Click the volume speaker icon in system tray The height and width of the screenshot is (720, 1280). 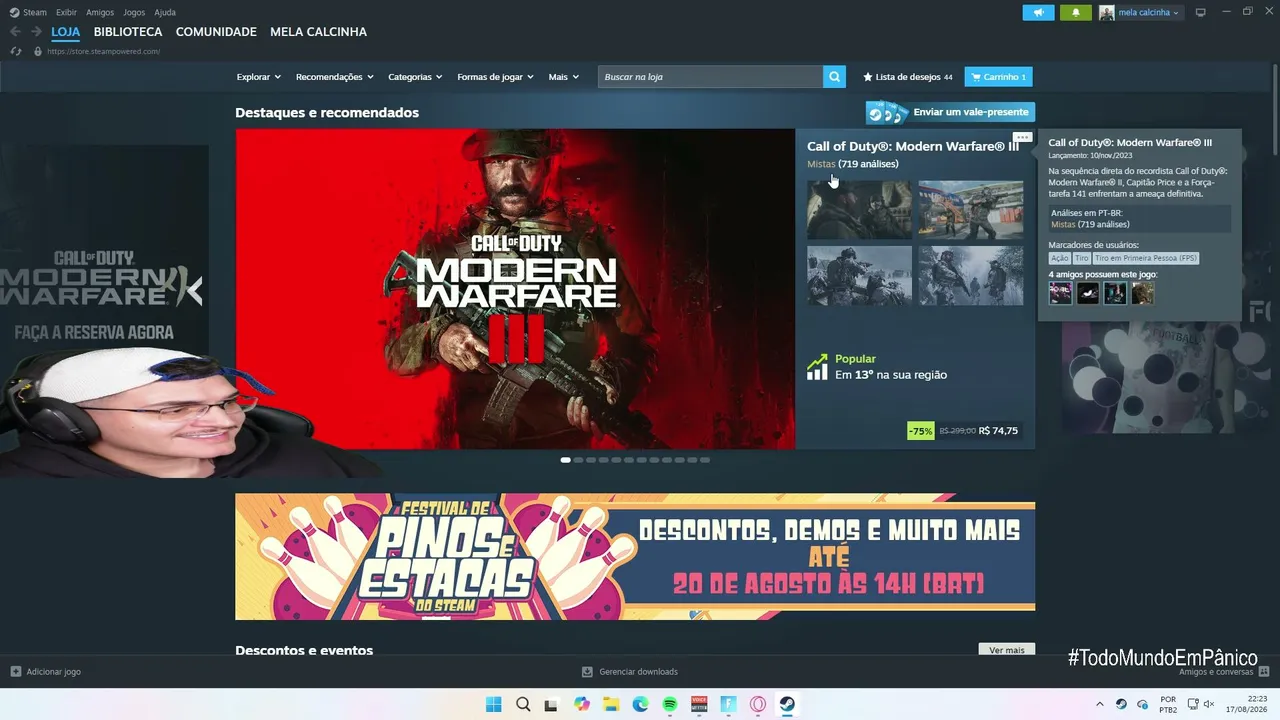point(1208,704)
